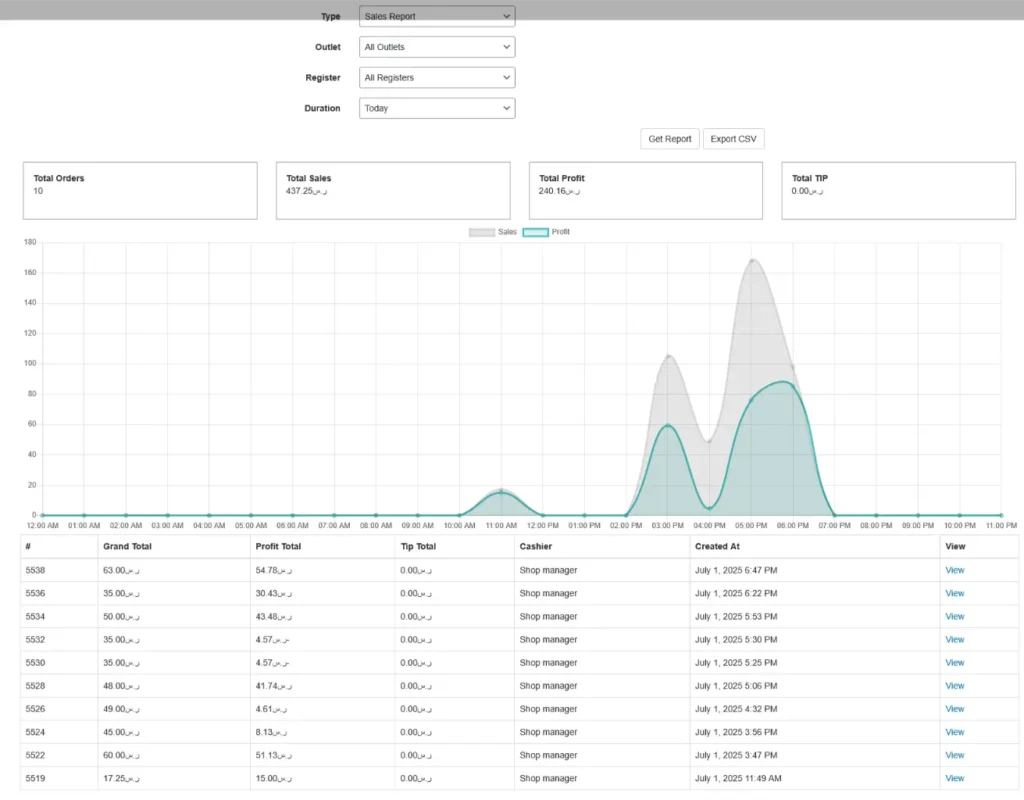Click View link for order 5534
The image size is (1024, 800).
tap(954, 617)
